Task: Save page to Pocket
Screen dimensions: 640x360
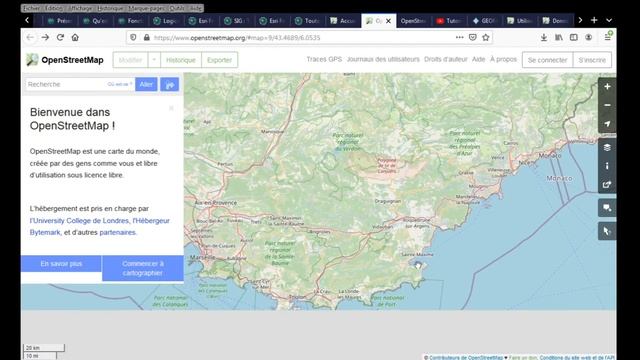Action: point(473,38)
